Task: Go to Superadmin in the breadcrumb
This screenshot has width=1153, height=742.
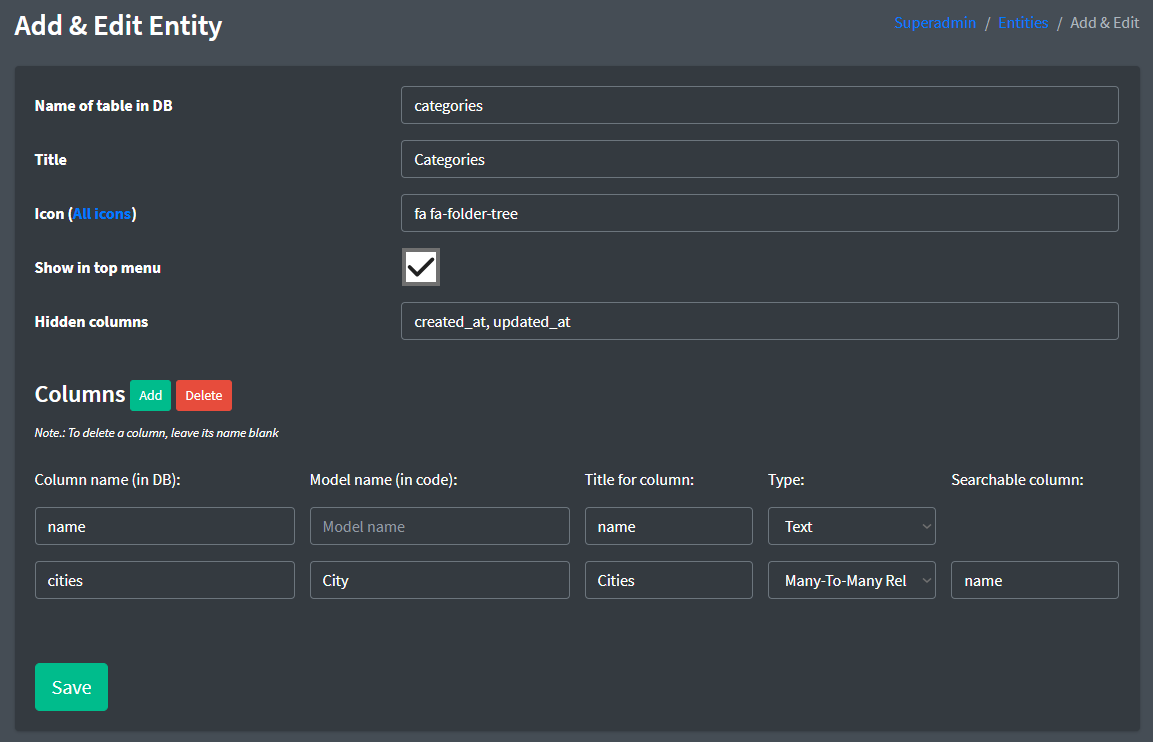Action: tap(934, 23)
